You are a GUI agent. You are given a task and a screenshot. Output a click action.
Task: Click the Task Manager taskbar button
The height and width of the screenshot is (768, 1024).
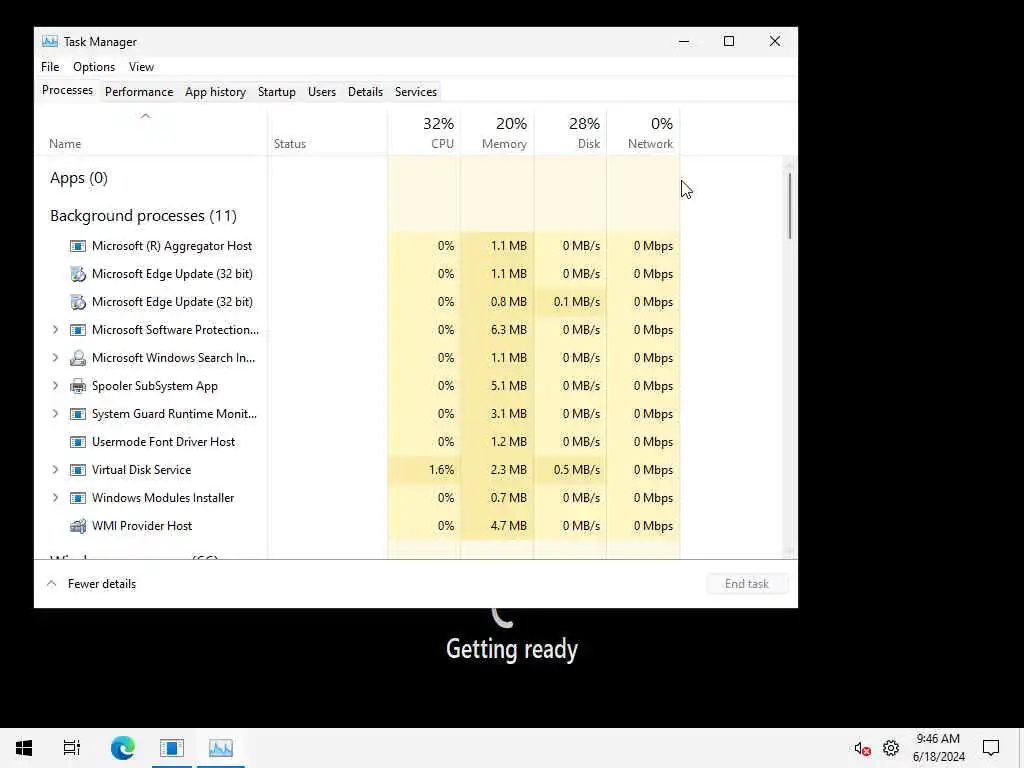(x=221, y=748)
